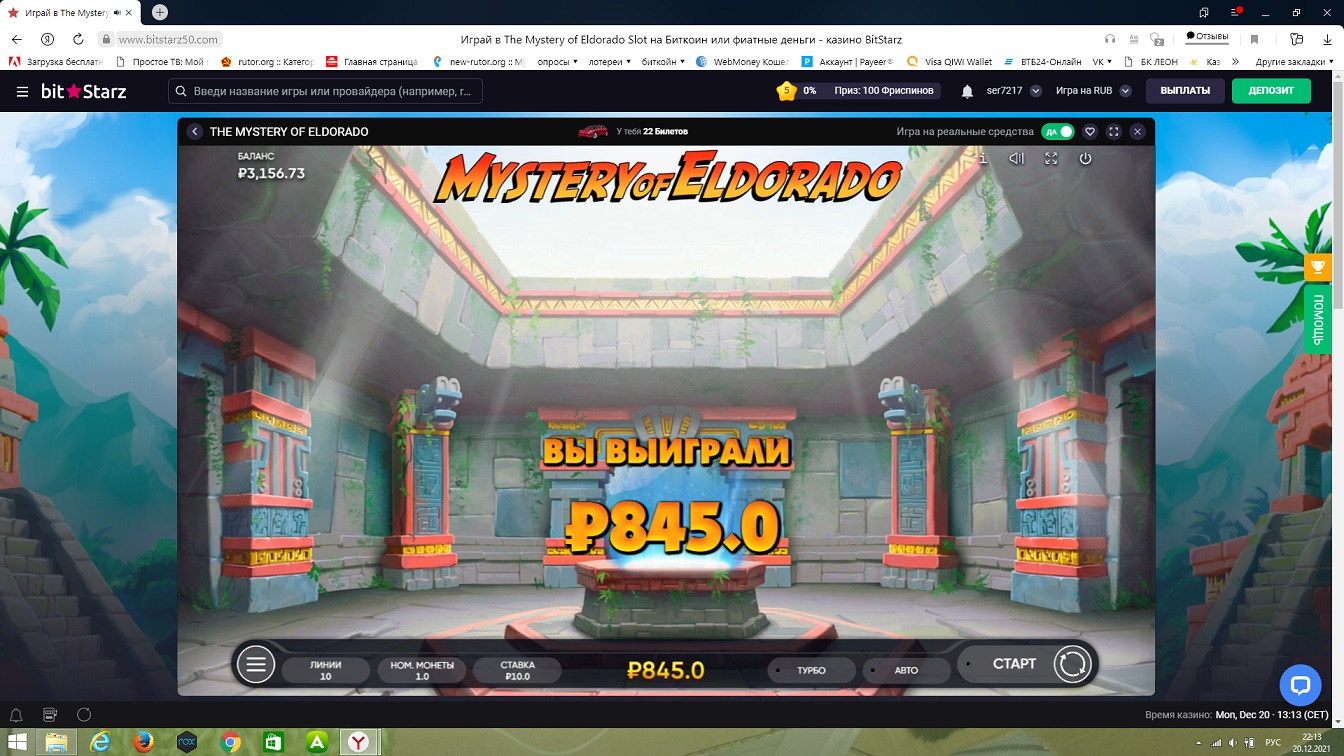Toggle the real-money play switch
Viewport: 1344px width, 756px height.
click(1057, 132)
